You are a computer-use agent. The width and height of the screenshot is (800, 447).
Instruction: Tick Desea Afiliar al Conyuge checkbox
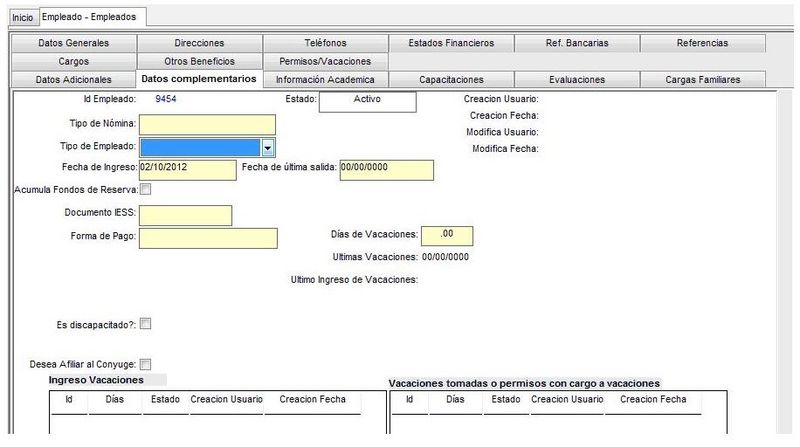pos(145,364)
